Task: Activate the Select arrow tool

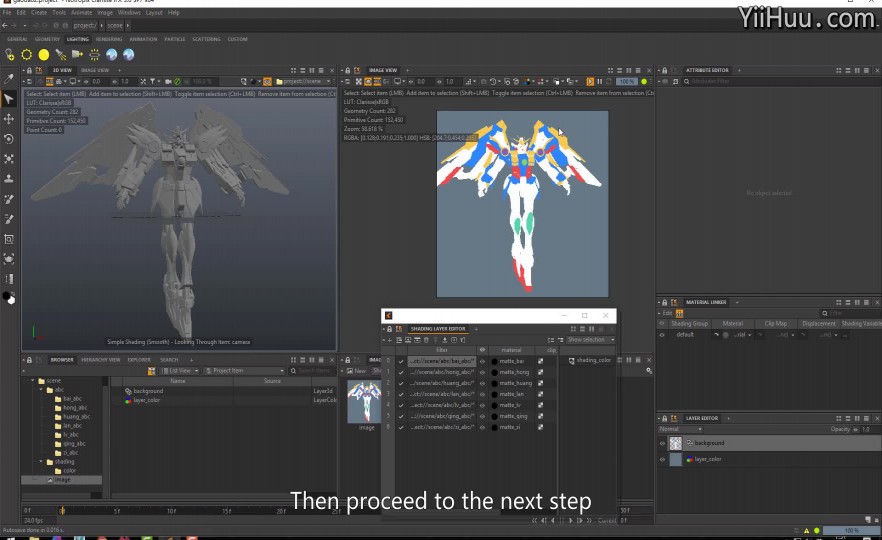Action: point(8,99)
